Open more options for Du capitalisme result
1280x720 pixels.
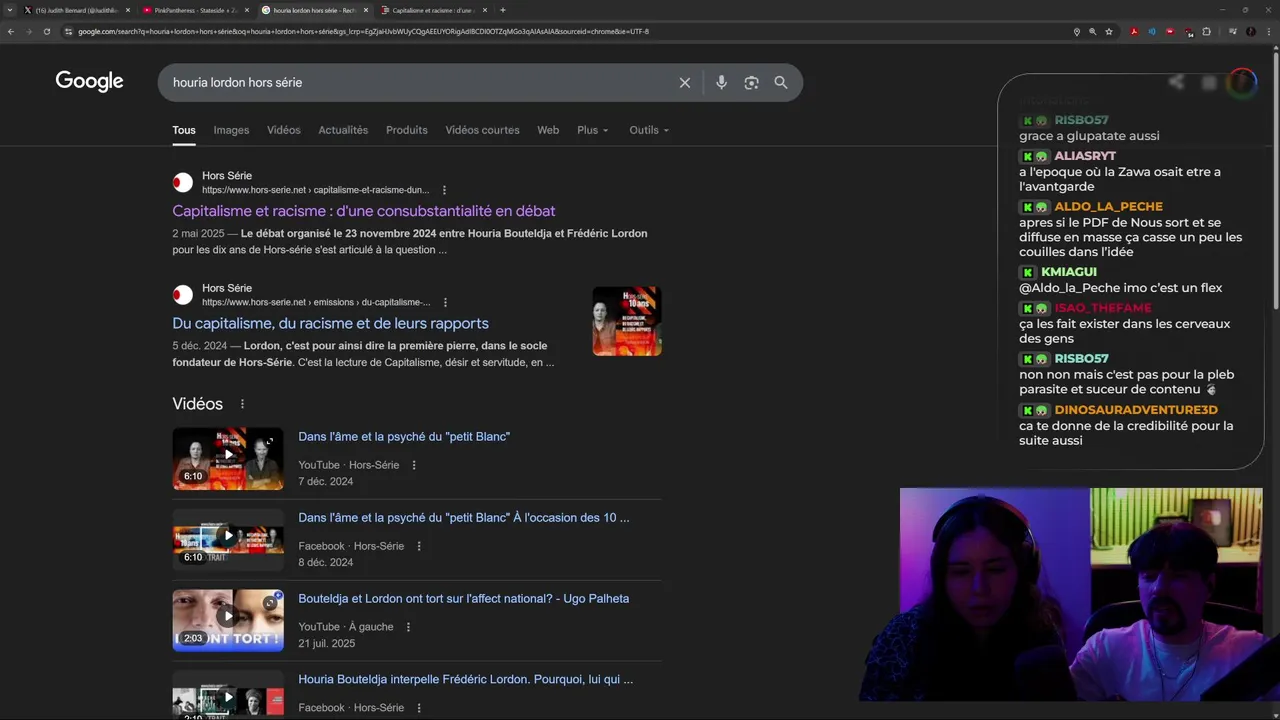click(445, 302)
